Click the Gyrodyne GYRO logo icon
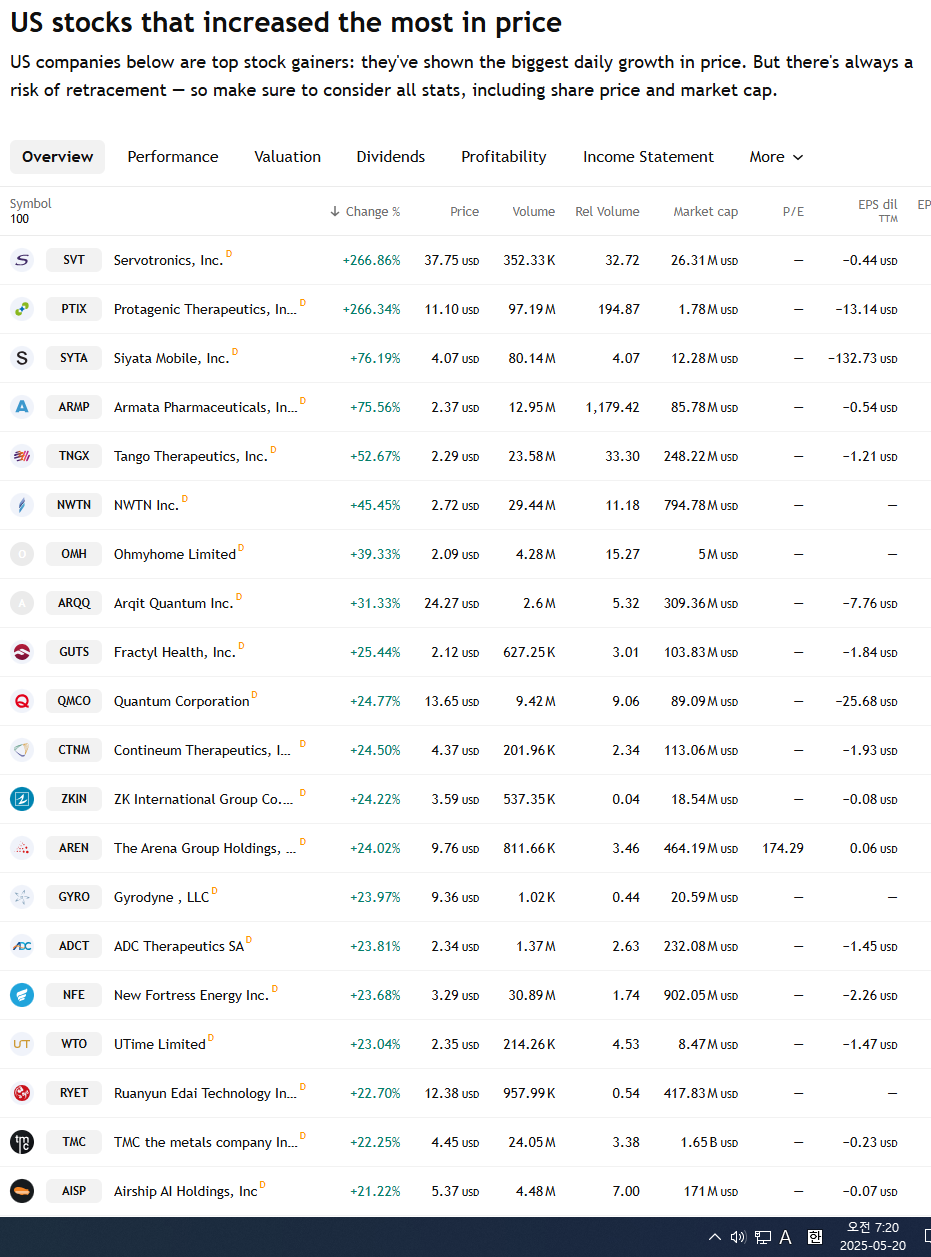Screen dimensions: 931x1257 point(22,897)
